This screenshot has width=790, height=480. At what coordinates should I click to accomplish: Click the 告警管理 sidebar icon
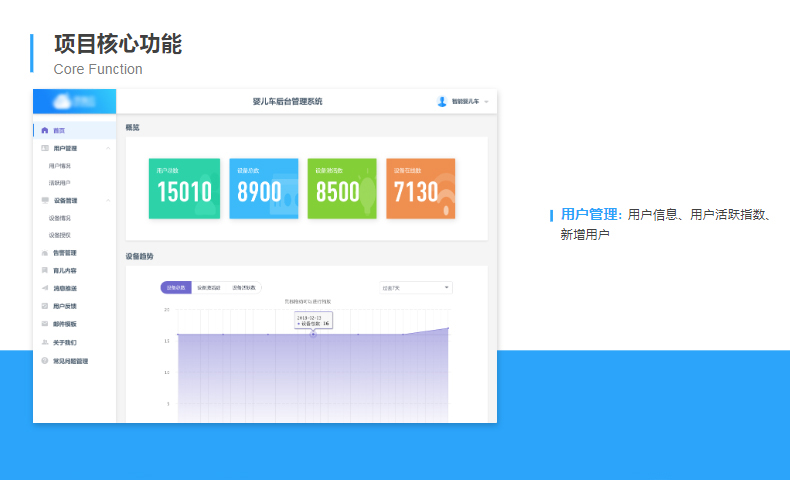pos(44,253)
